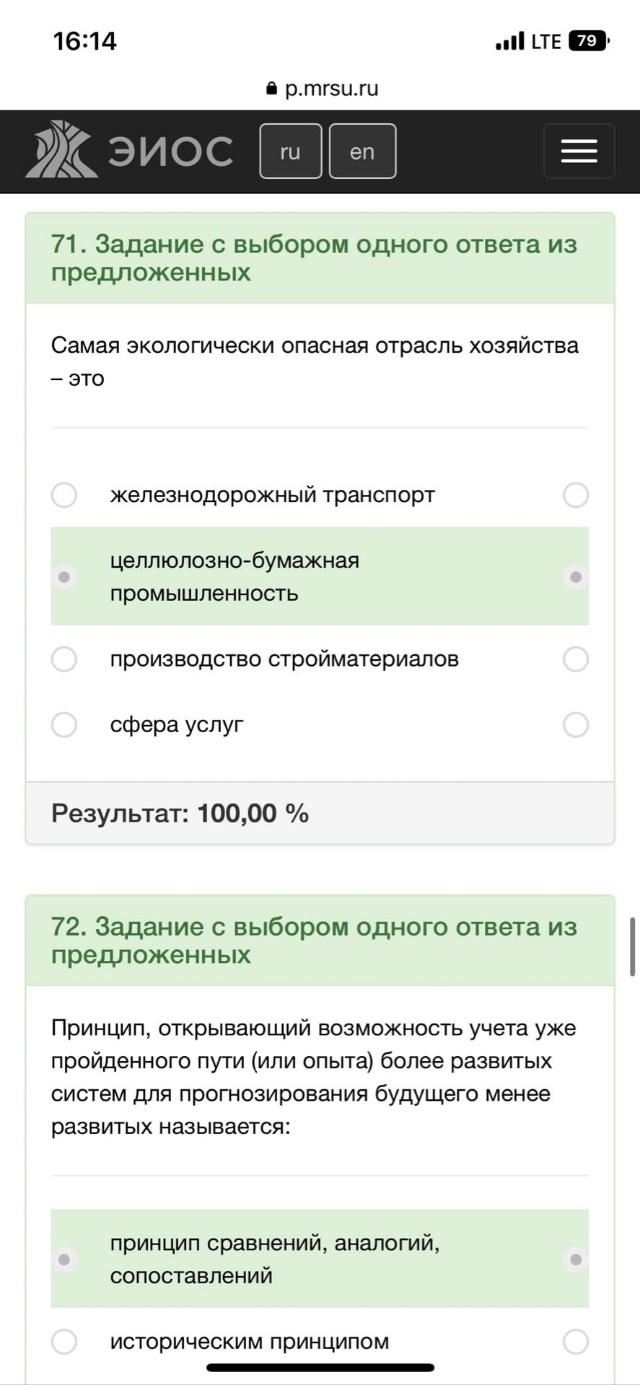Tap the 16:14 clock in status bar
This screenshot has width=640, height=1385.
coord(85,41)
